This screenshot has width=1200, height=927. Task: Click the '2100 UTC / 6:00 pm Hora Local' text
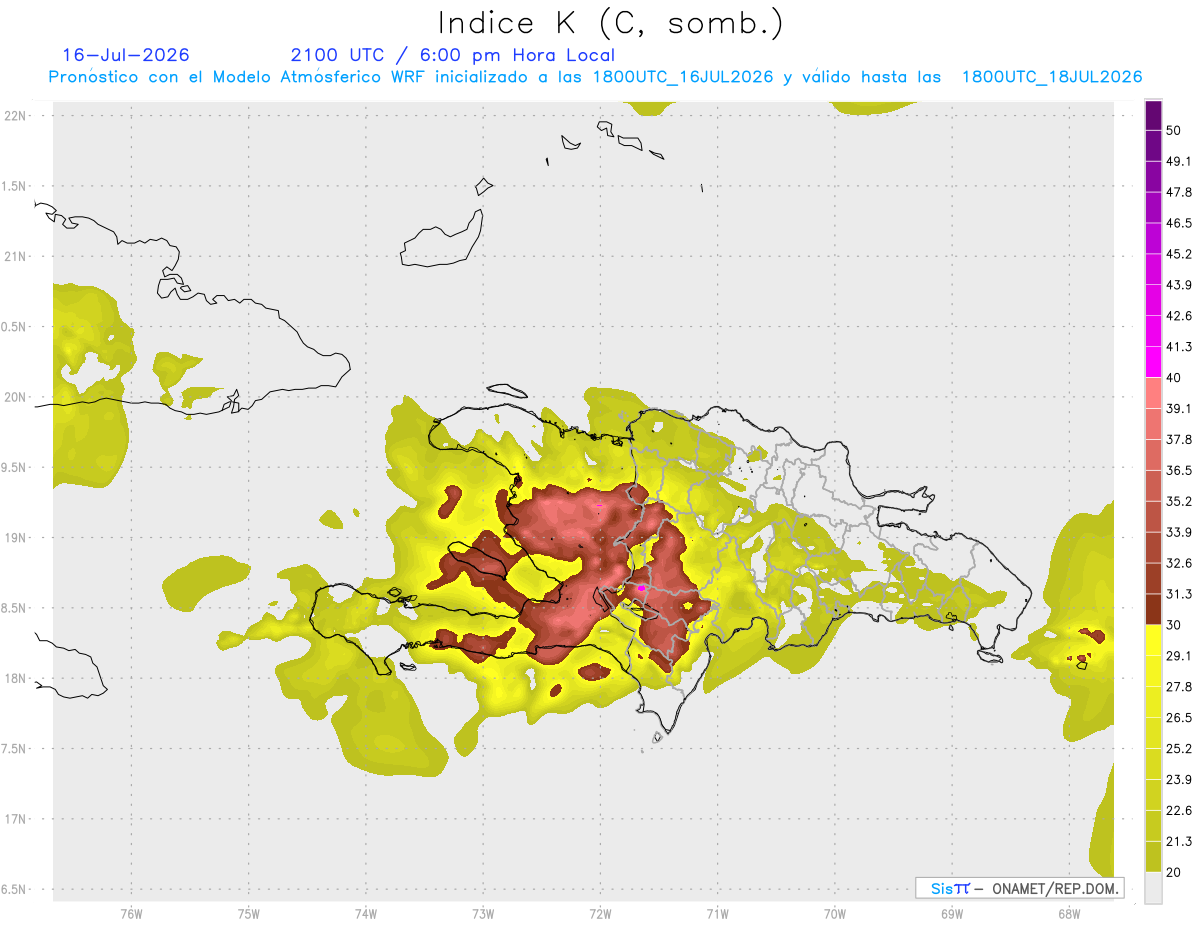[x=452, y=55]
